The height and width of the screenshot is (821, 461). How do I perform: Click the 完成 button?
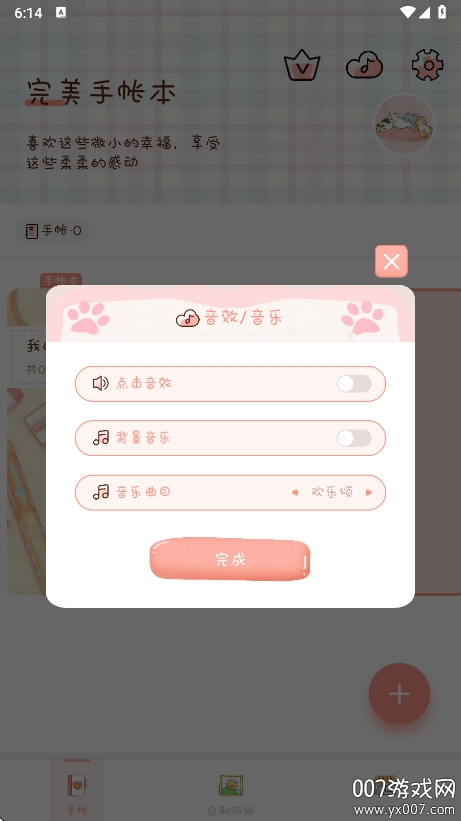tap(230, 560)
